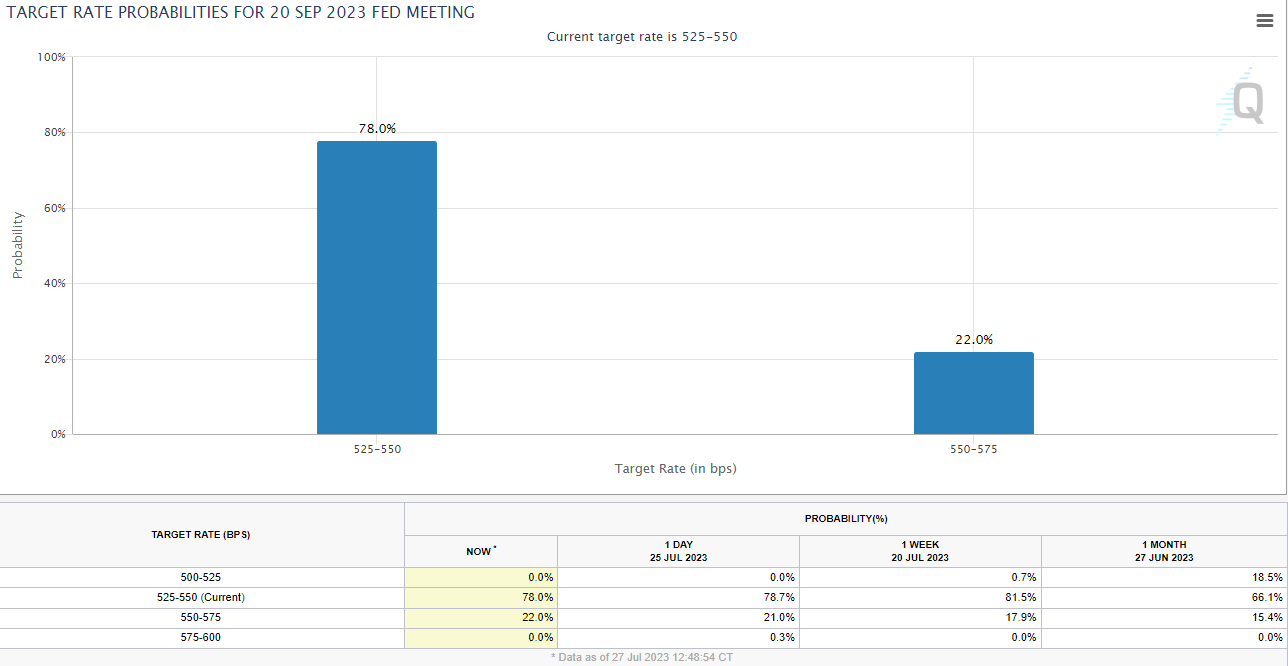Select the TARGET RATE (BPS) table header

(201, 535)
